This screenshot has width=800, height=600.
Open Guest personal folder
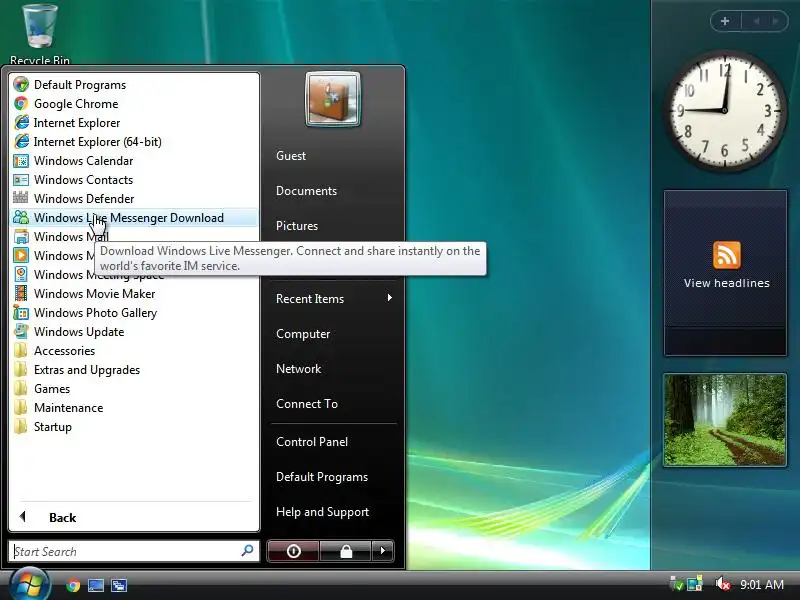(x=291, y=156)
